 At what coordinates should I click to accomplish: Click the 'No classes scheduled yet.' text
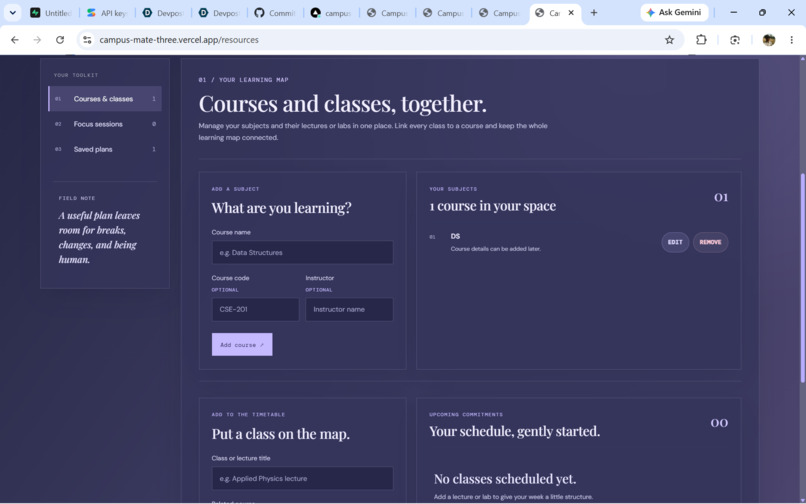(x=504, y=479)
